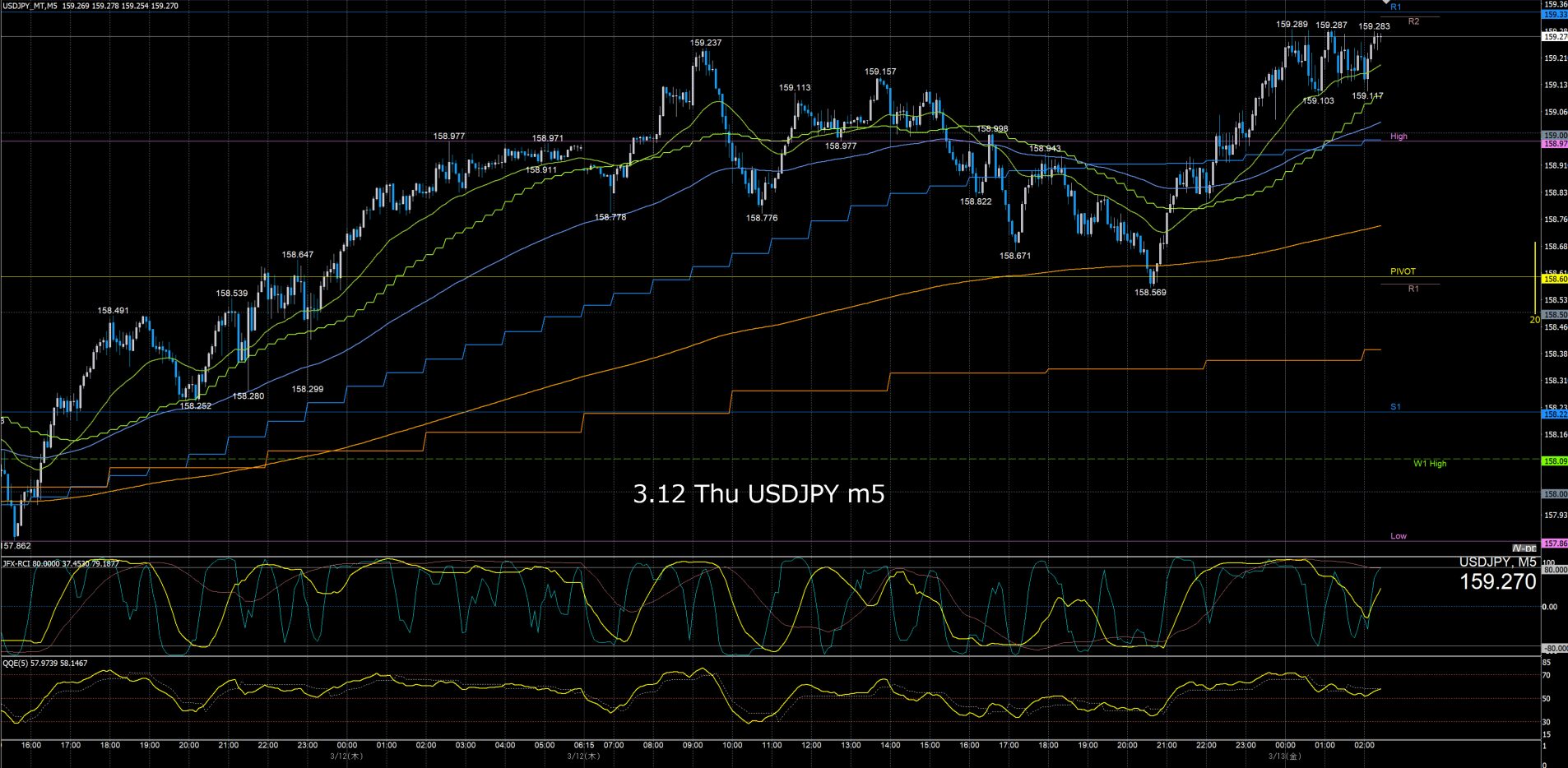This screenshot has height=768, width=1568.
Task: Click the magenta 158.97 High price tag
Action: click(1554, 144)
